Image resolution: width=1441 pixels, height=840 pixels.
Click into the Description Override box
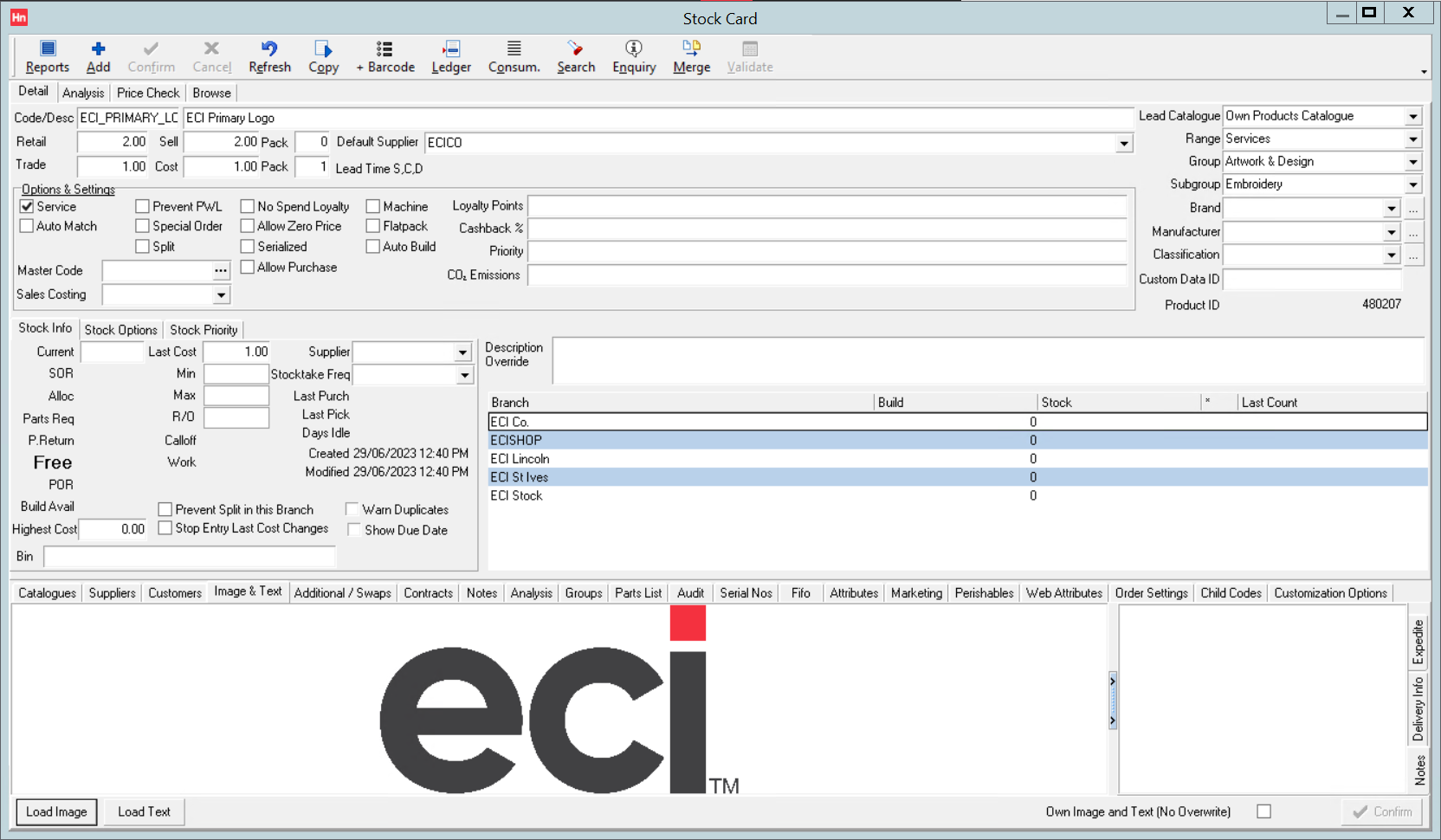[x=988, y=361]
